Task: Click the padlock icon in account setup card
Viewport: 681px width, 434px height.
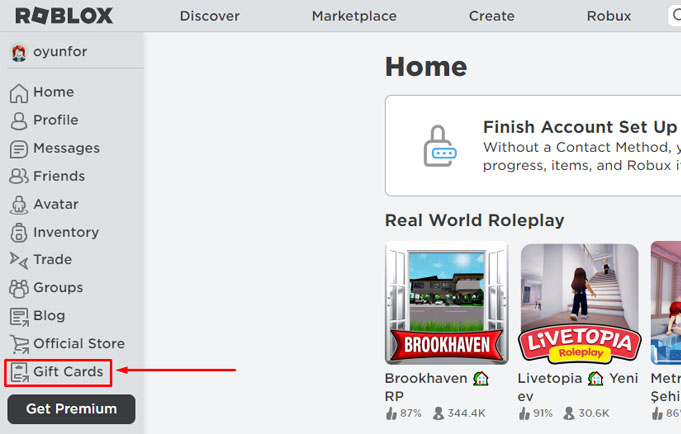Action: [440, 146]
